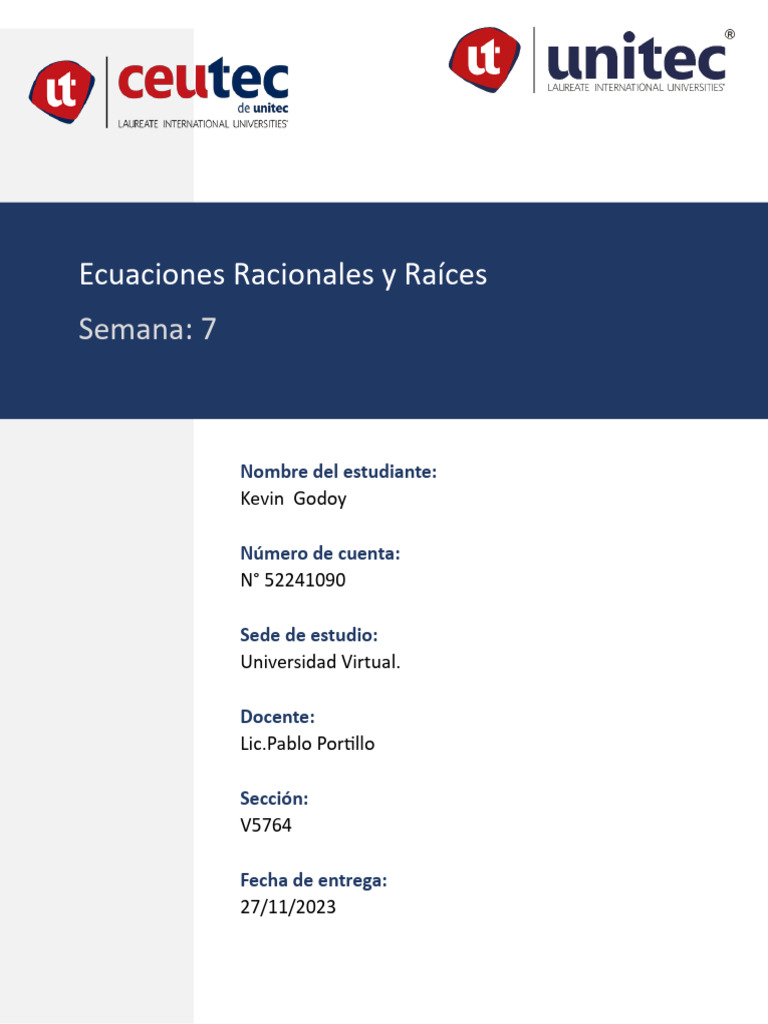
Task: Select the title Ecuaciones Racionales y Raíces
Action: 283,275
